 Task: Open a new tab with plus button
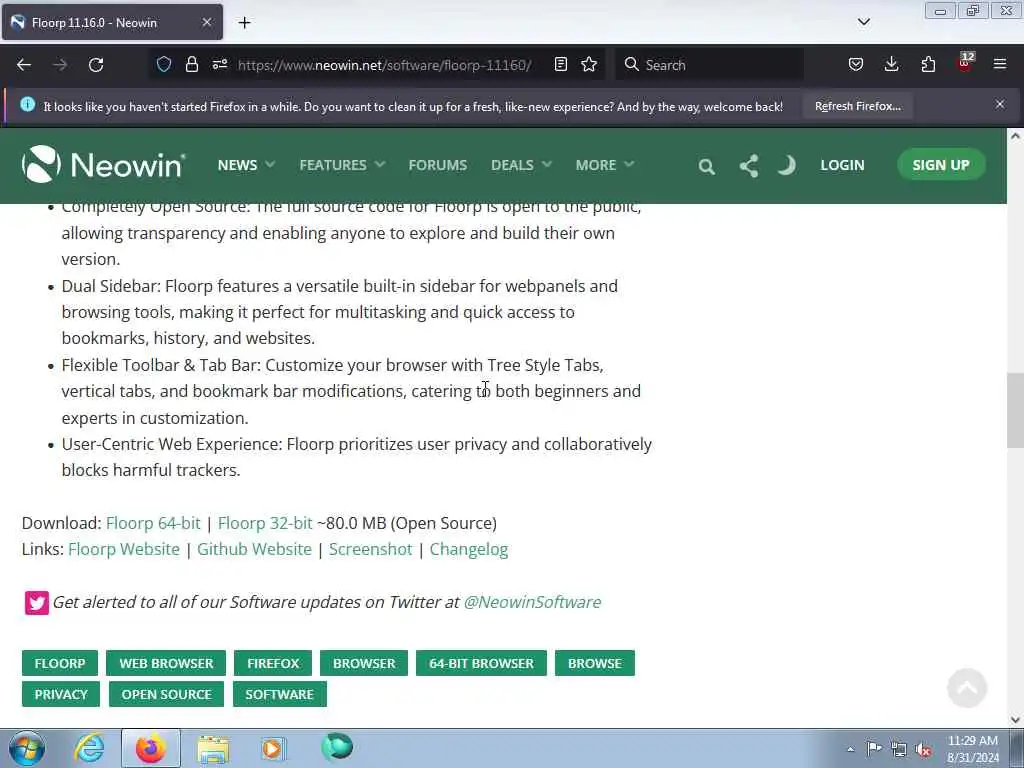(244, 23)
